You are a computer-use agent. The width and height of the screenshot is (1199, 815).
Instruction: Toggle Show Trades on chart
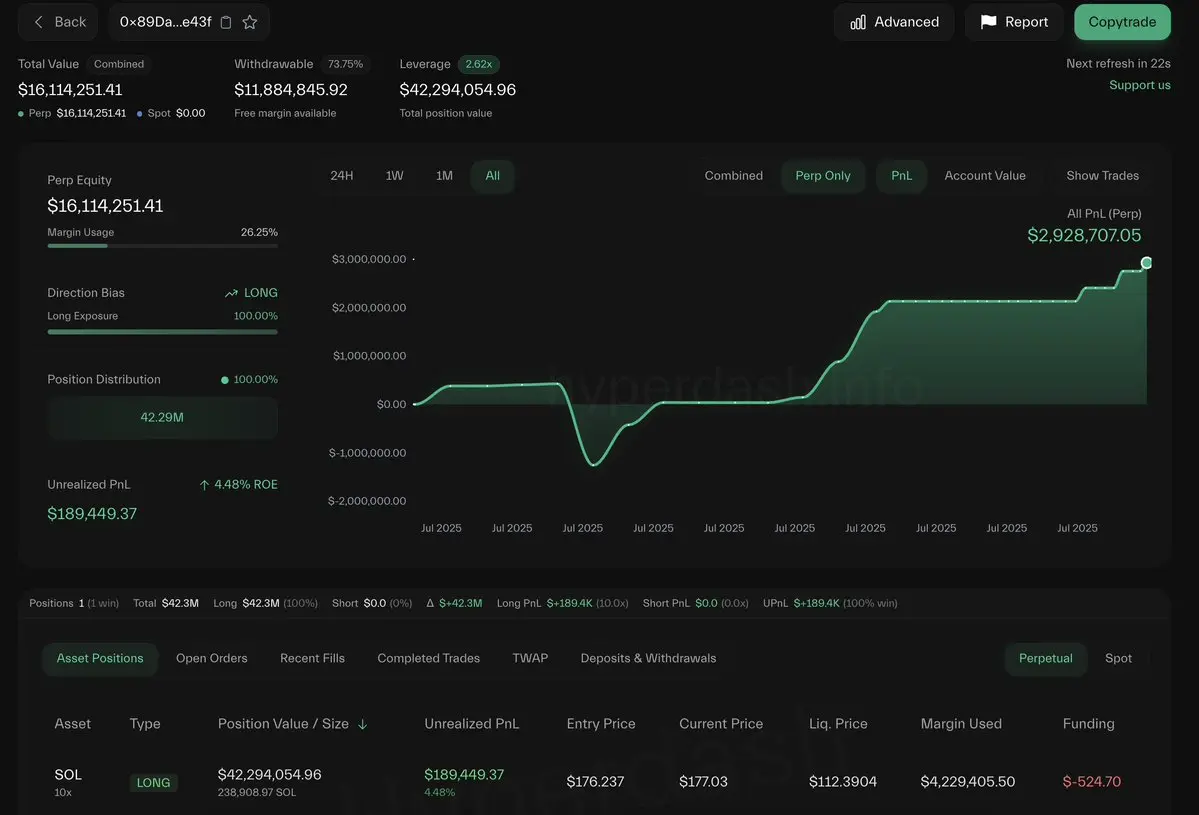click(x=1103, y=176)
